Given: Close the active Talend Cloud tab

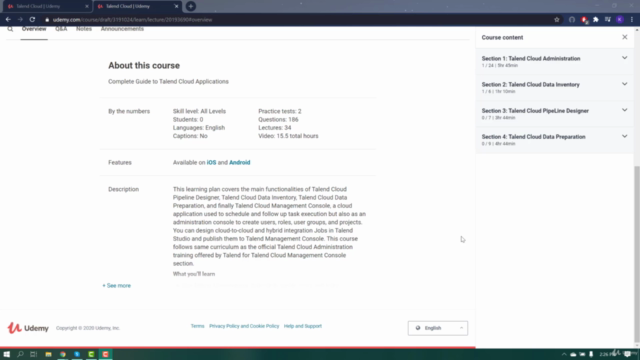Looking at the screenshot, I should 176,7.
